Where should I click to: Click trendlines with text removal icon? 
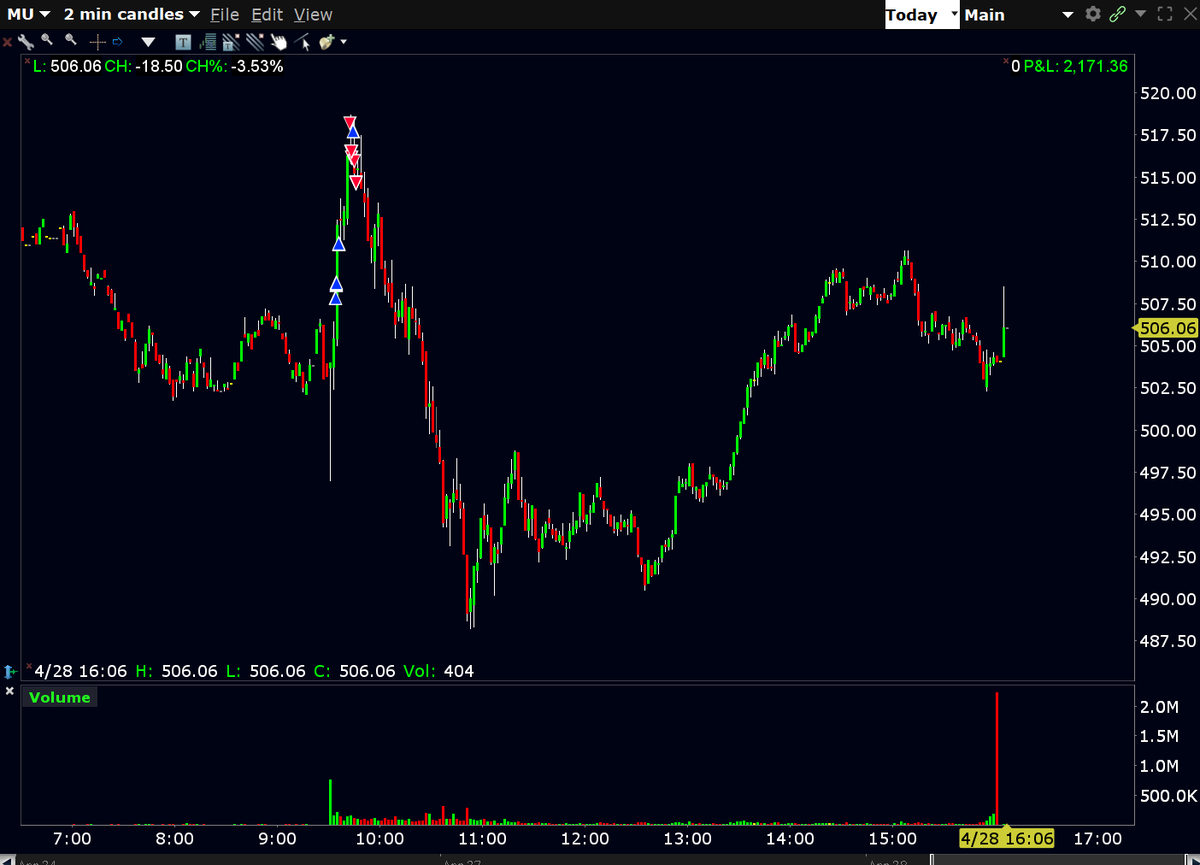[x=232, y=42]
